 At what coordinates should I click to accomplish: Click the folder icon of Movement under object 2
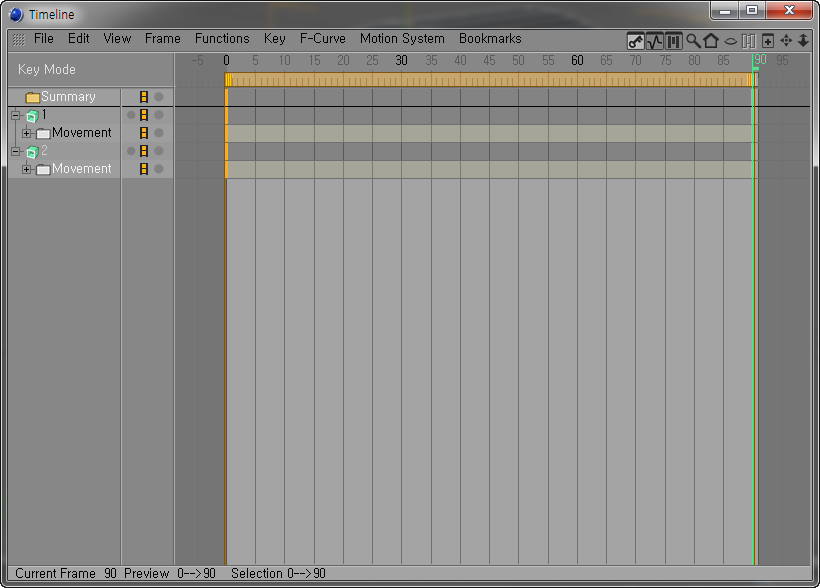[43, 169]
